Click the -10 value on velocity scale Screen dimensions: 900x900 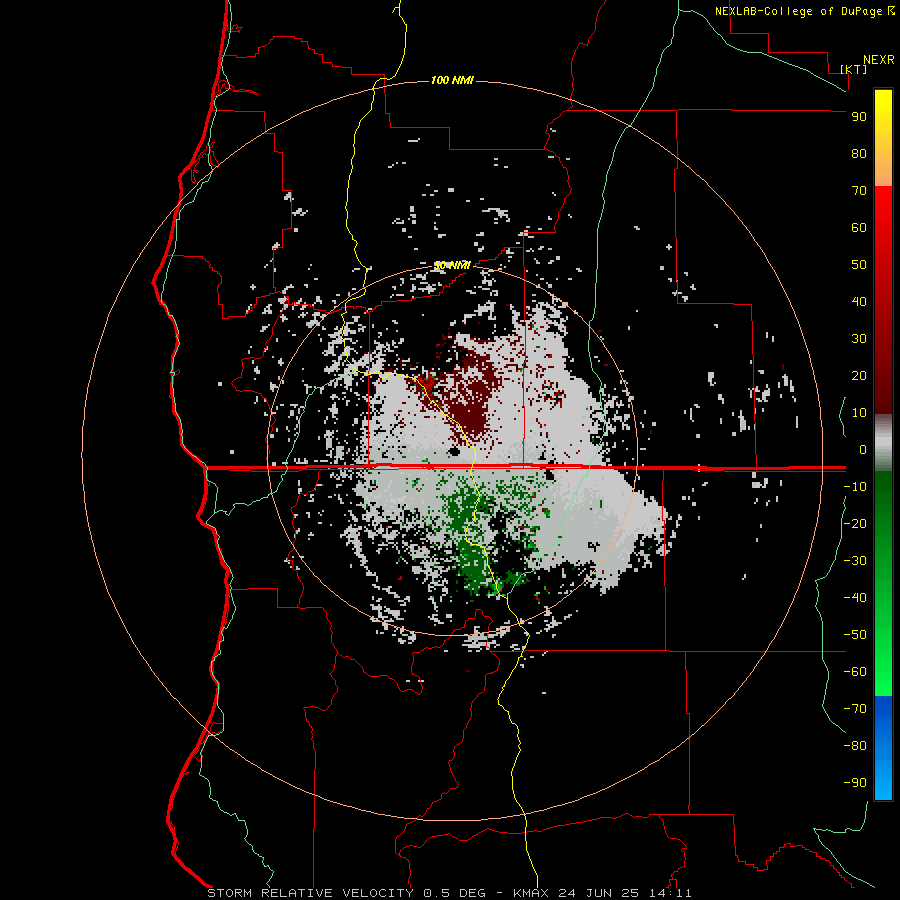click(855, 487)
